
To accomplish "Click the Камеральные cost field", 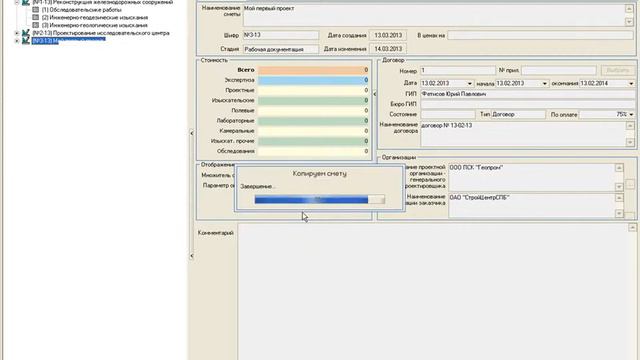I will [x=313, y=131].
